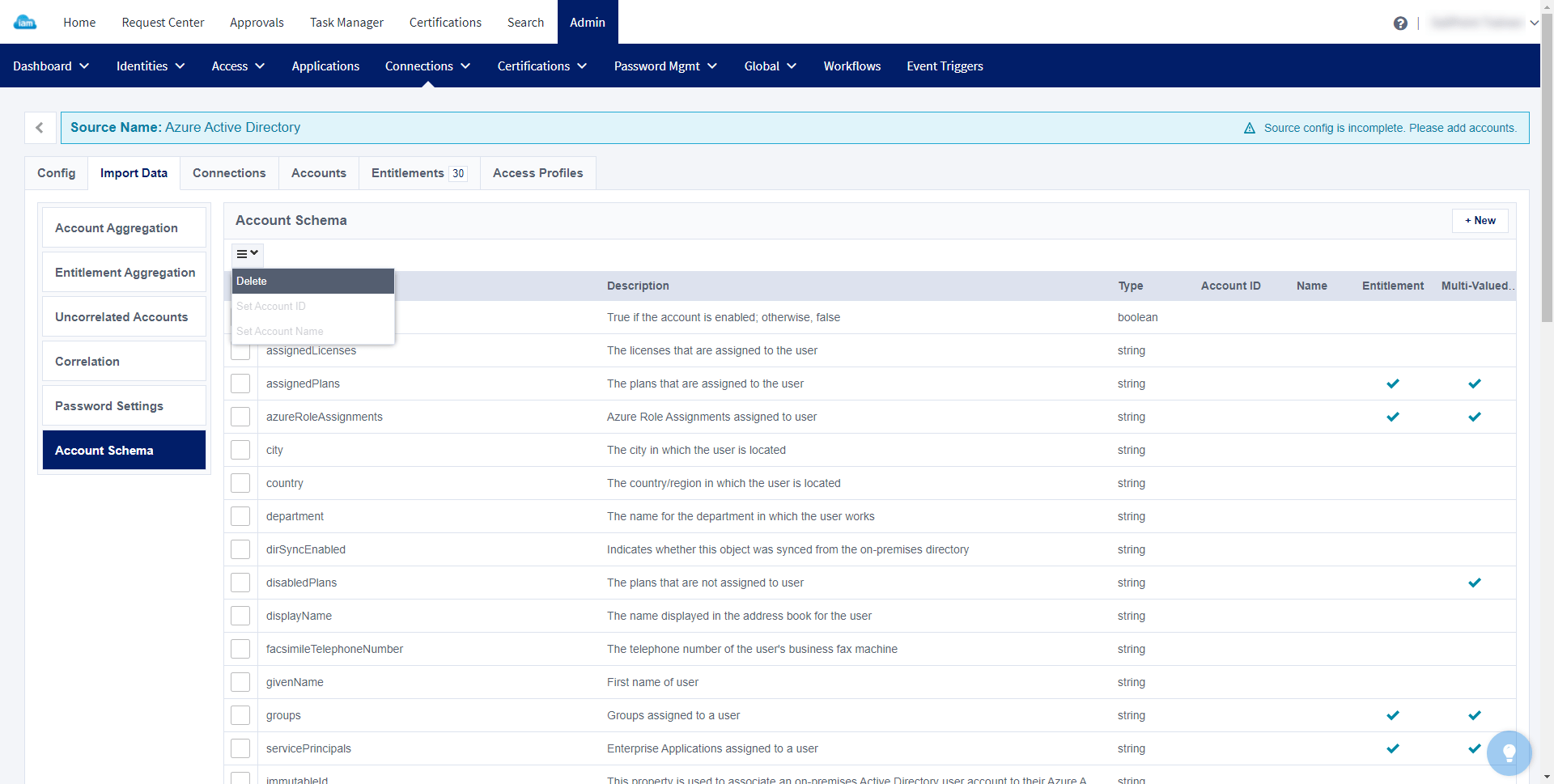Screen dimensions: 1554x784
Task: Tick the country attribute checkbox
Action: pyautogui.click(x=240, y=483)
